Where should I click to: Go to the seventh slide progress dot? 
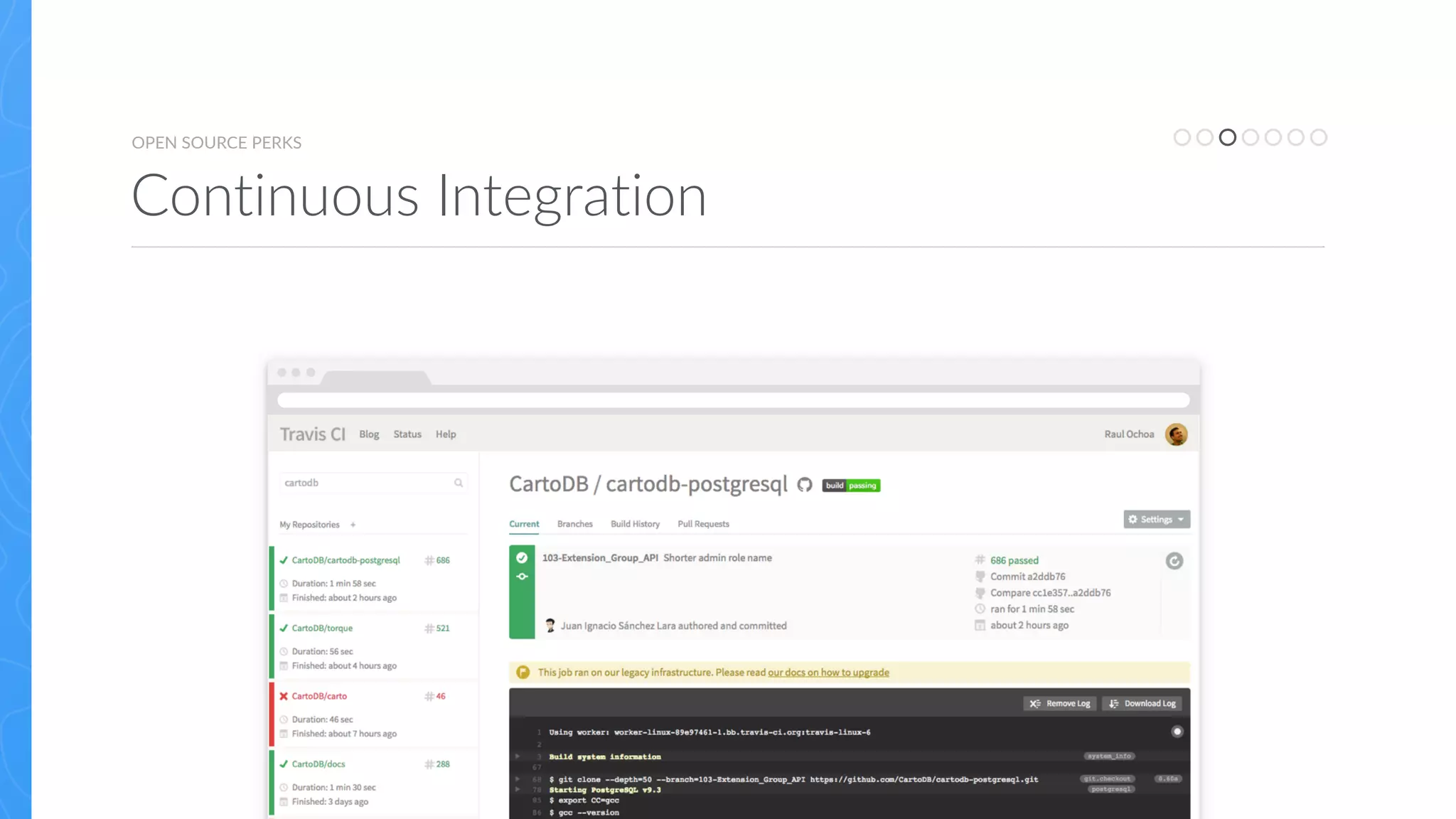tap(1318, 137)
